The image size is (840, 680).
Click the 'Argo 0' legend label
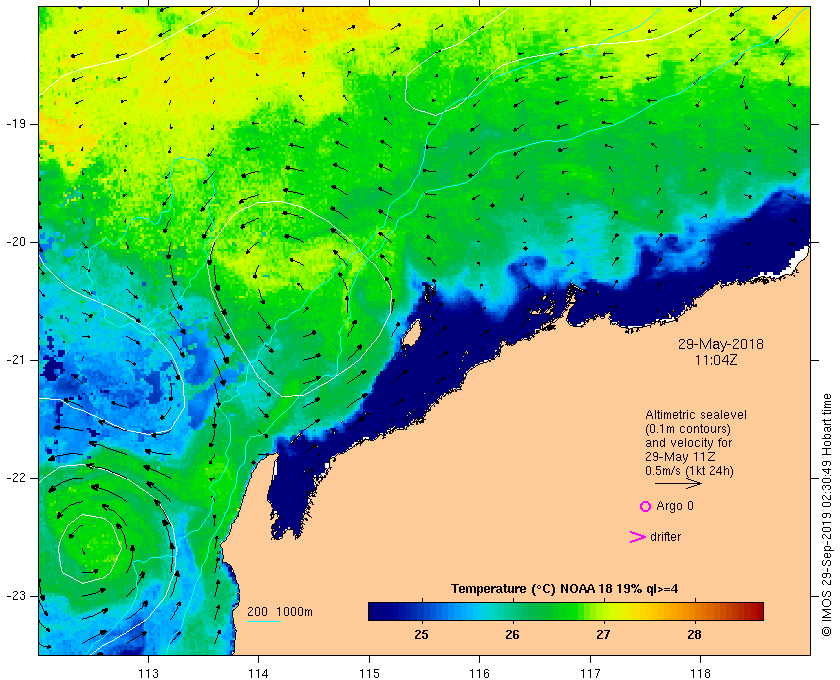pos(674,506)
